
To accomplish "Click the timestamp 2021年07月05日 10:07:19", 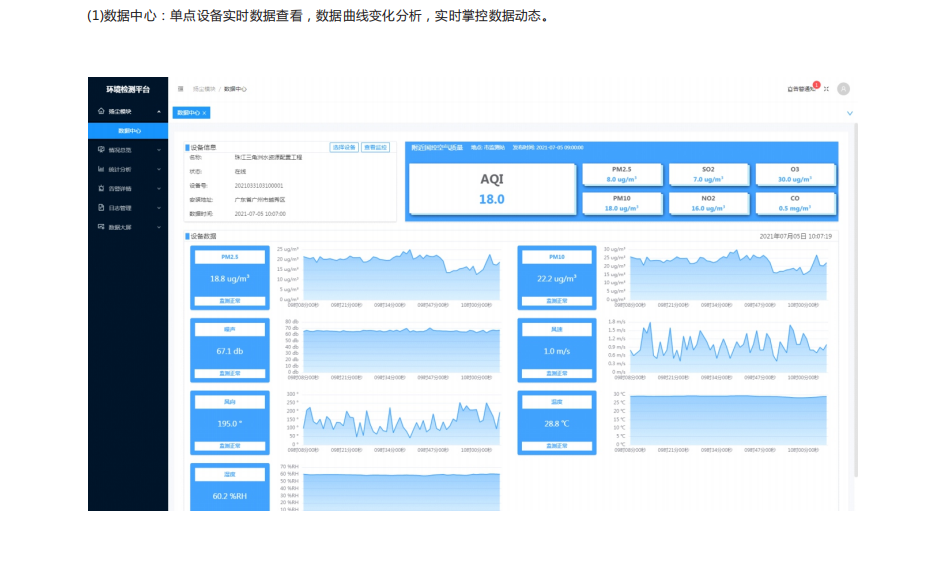I will point(795,236).
